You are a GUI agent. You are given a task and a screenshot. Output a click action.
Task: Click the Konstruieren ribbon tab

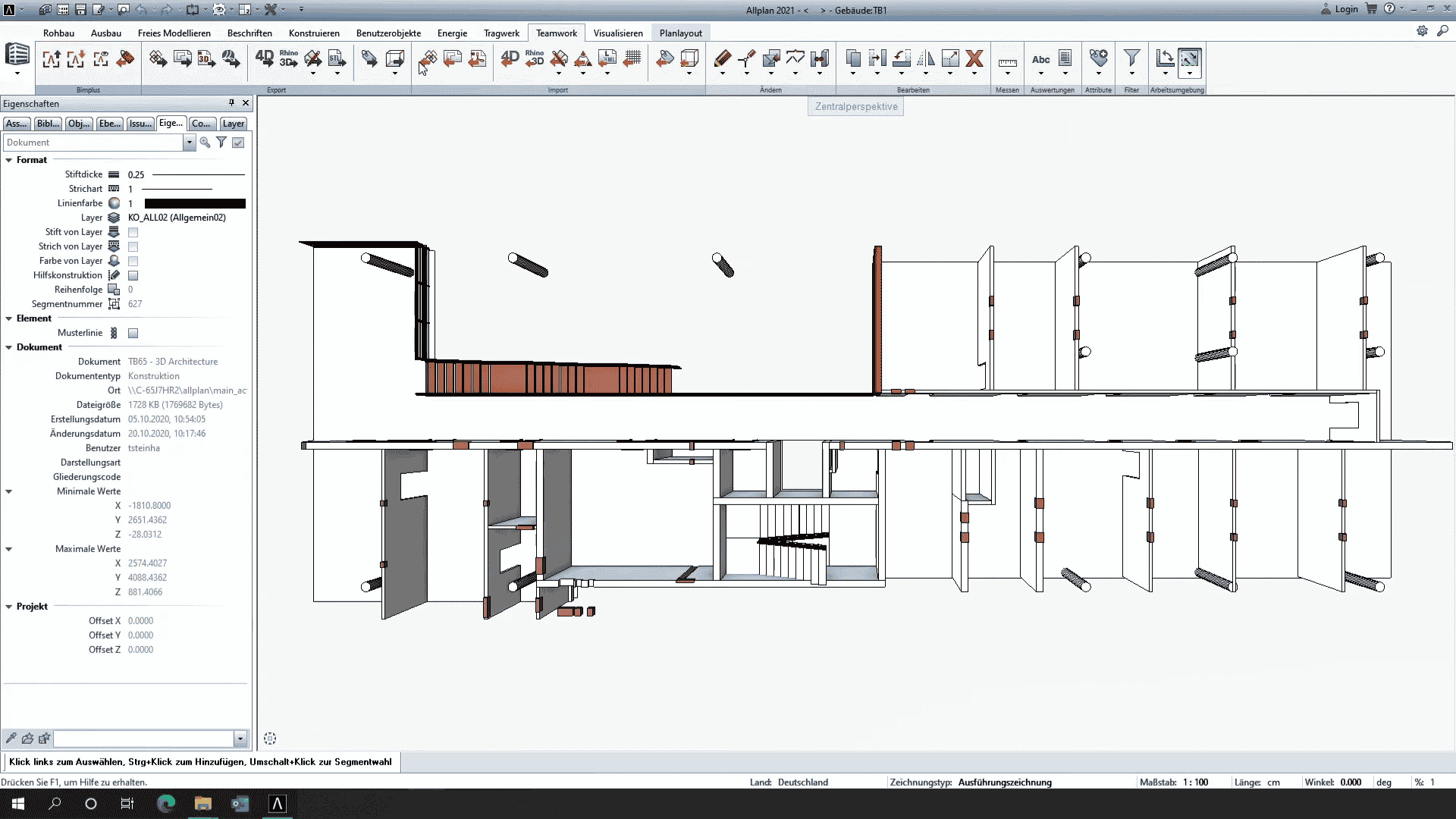click(314, 33)
